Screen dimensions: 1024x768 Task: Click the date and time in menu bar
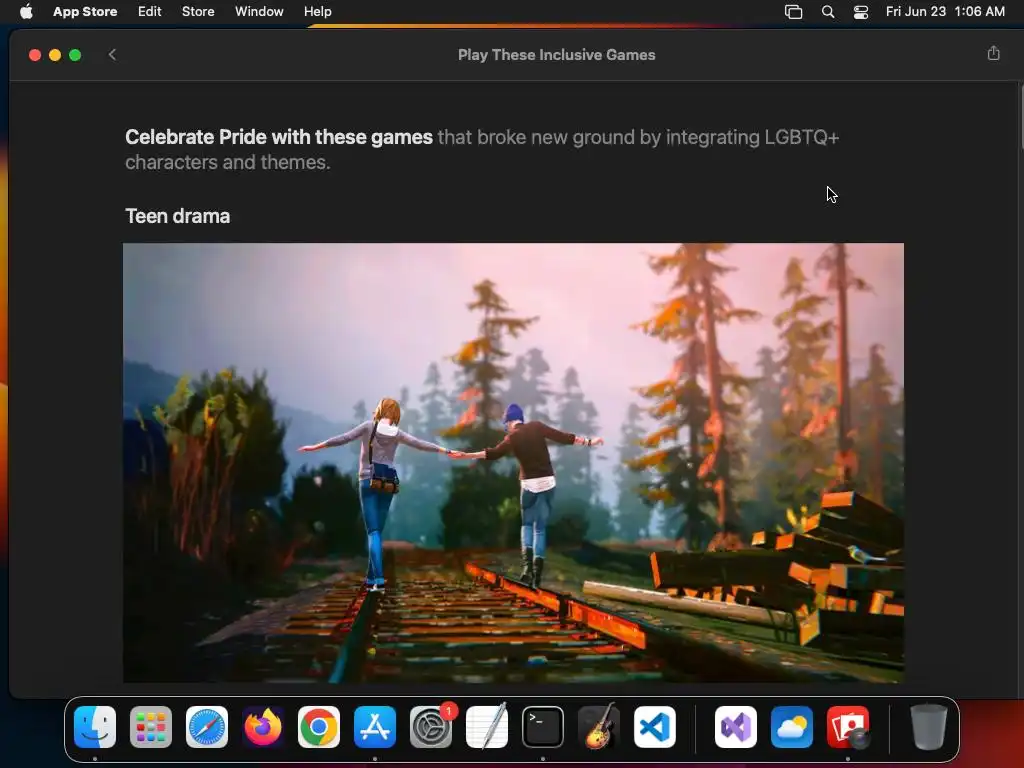(x=945, y=12)
